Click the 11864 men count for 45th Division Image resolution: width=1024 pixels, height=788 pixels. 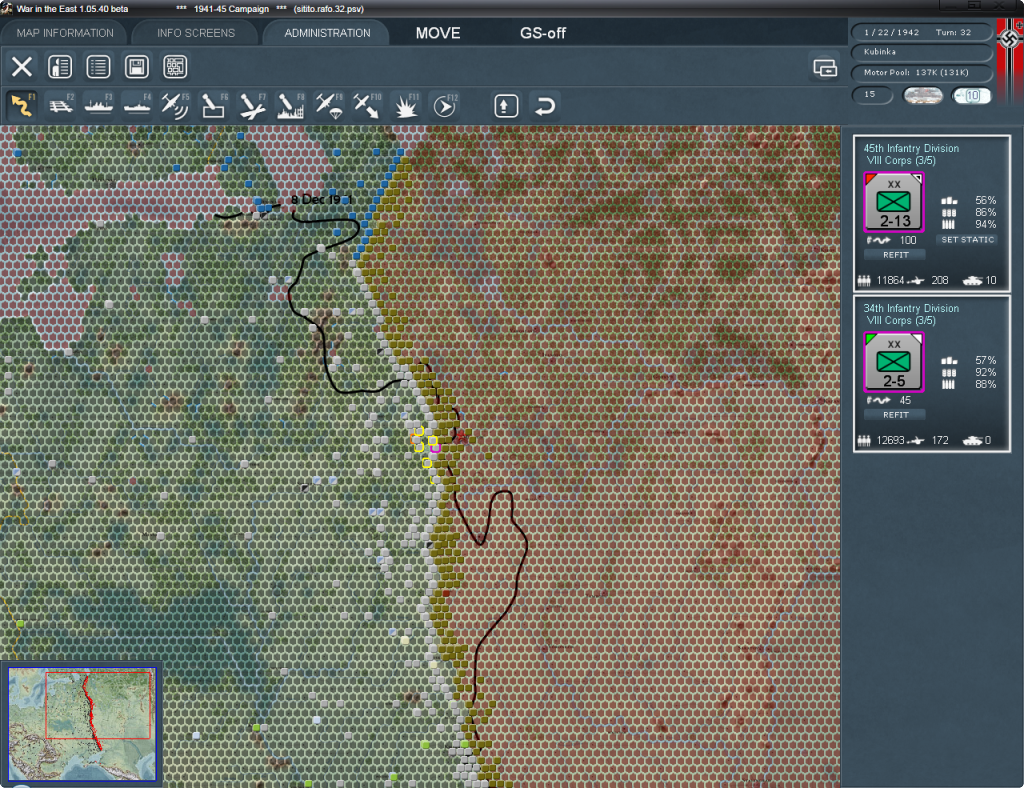pyautogui.click(x=890, y=281)
